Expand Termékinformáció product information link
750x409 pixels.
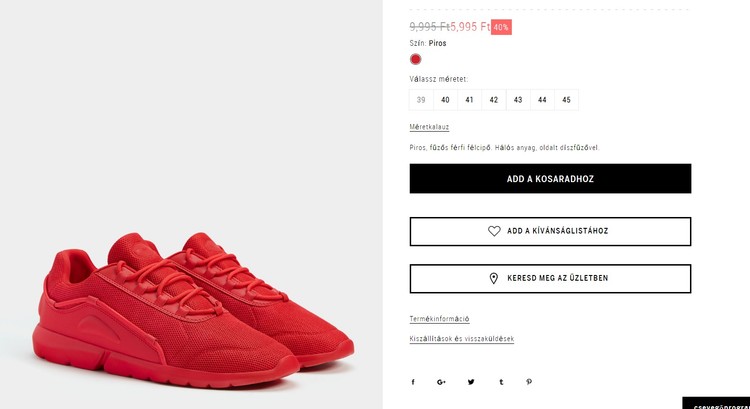click(x=439, y=319)
